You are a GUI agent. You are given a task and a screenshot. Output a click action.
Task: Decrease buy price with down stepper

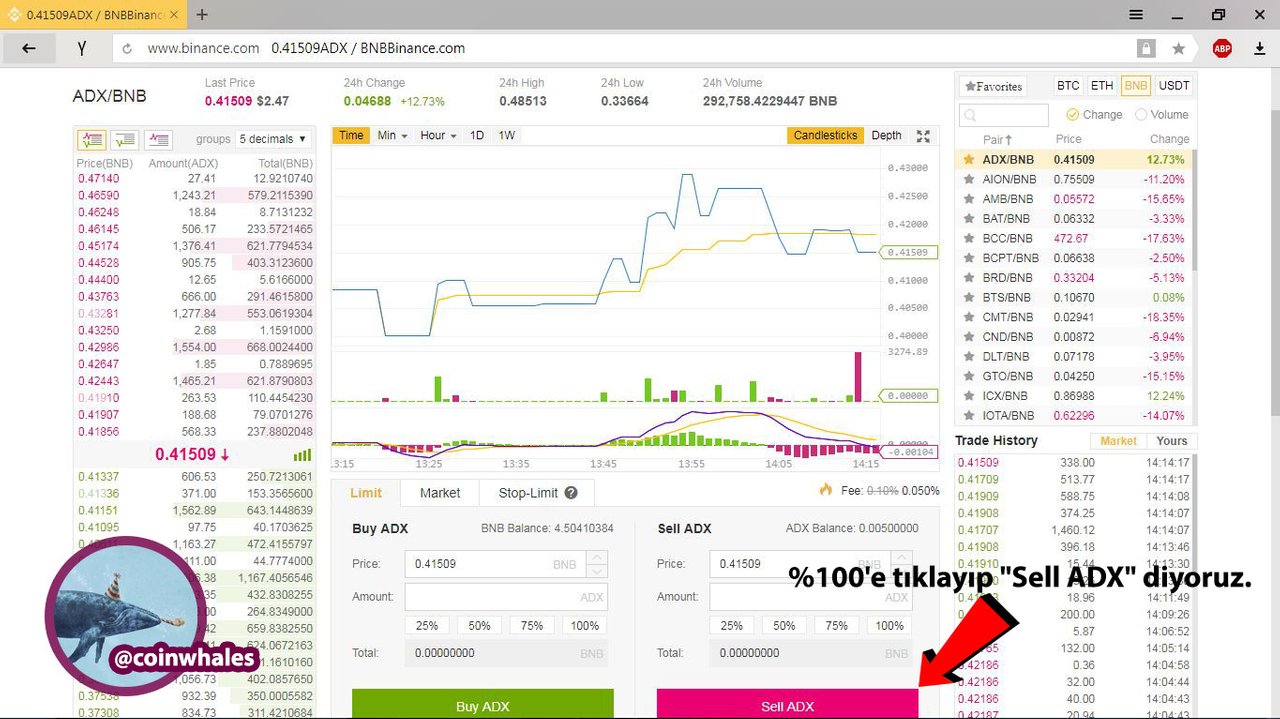coord(596,571)
